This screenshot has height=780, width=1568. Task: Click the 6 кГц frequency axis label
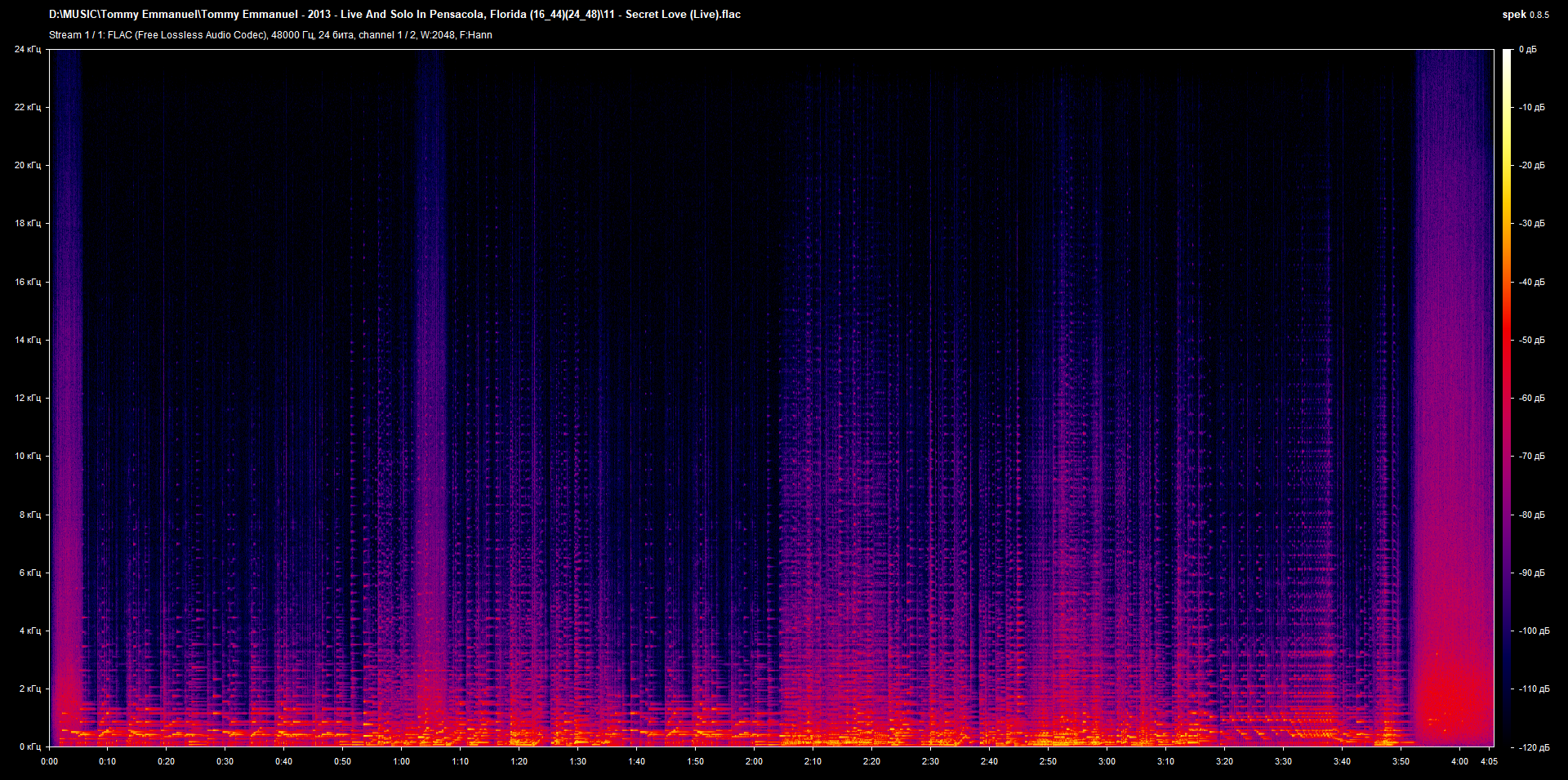[29, 573]
